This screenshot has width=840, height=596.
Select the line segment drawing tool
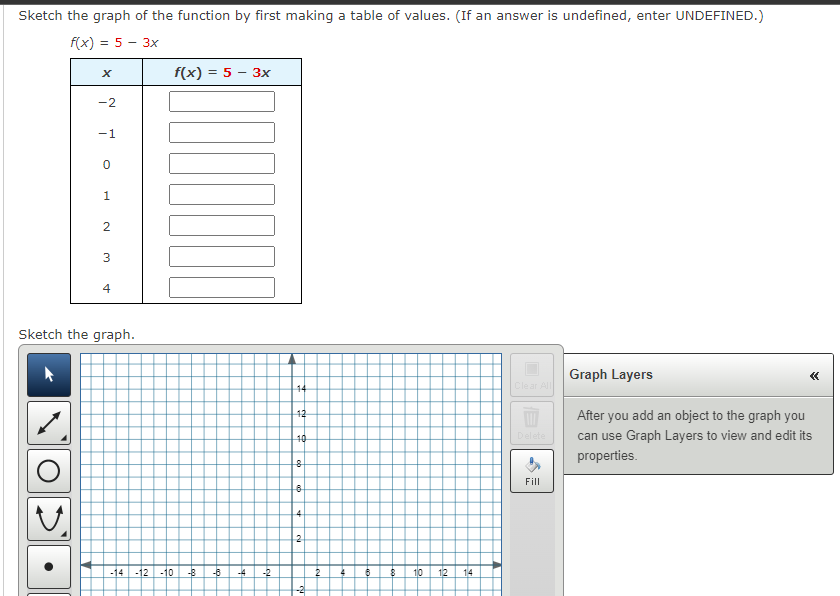pyautogui.click(x=47, y=421)
